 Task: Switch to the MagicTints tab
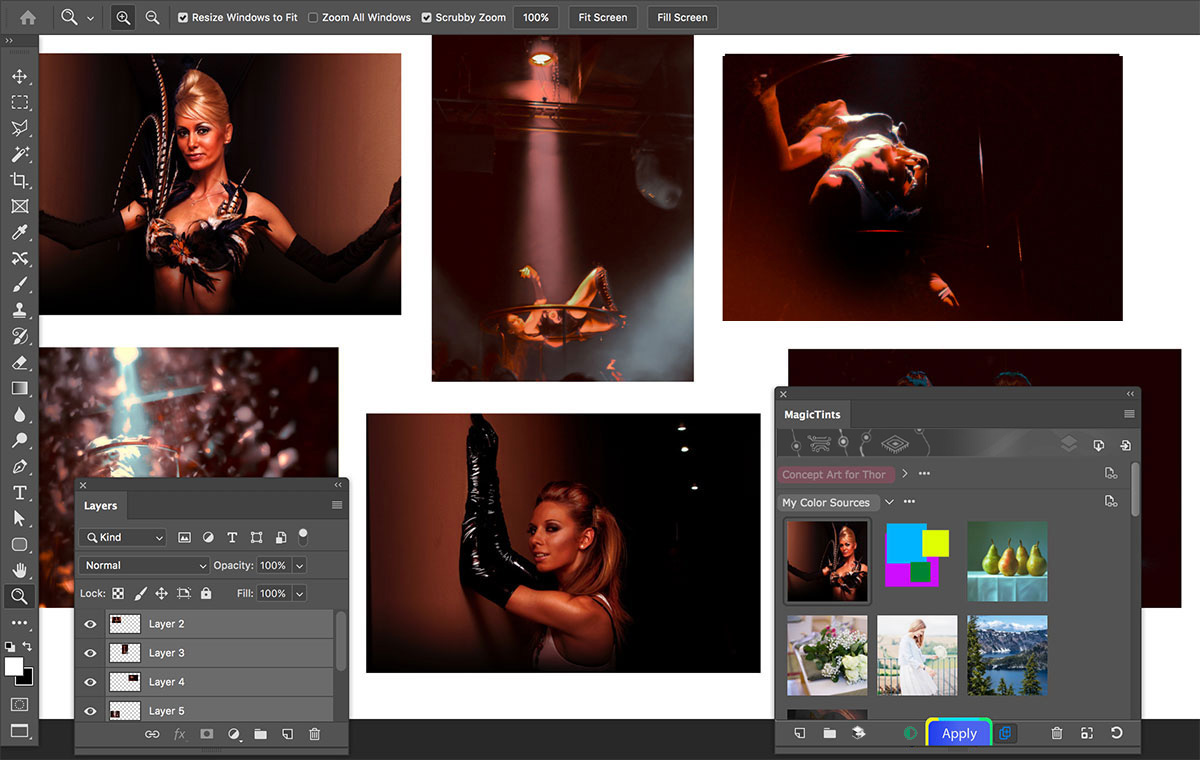tap(812, 414)
